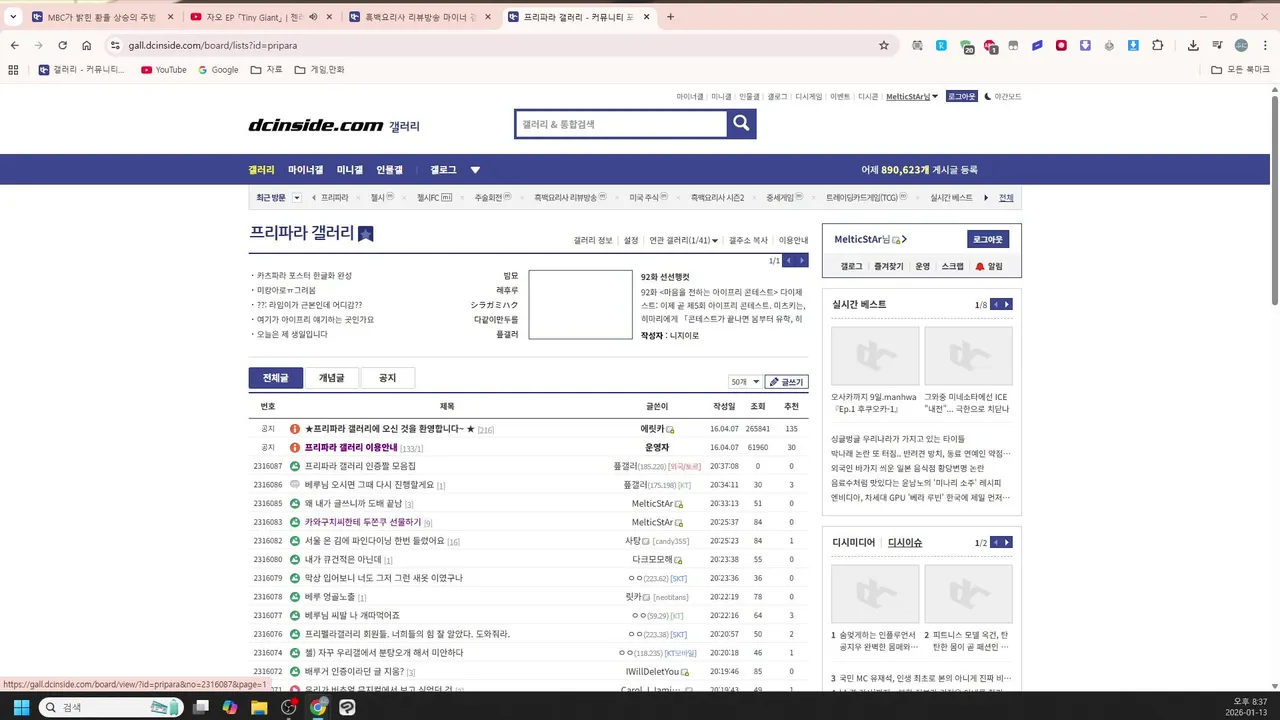Open Chrome extensions puzzle icon
1280x720 pixels.
tap(1158, 45)
